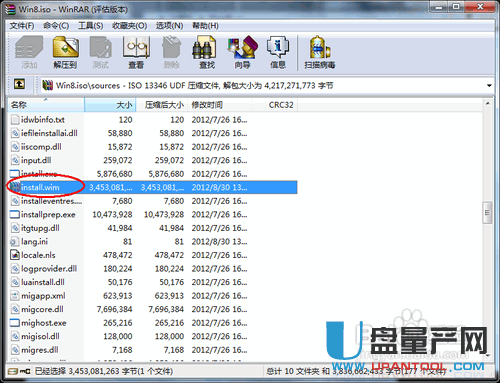Open the Help (帮助) menu
This screenshot has height=383, width=500.
(205, 26)
